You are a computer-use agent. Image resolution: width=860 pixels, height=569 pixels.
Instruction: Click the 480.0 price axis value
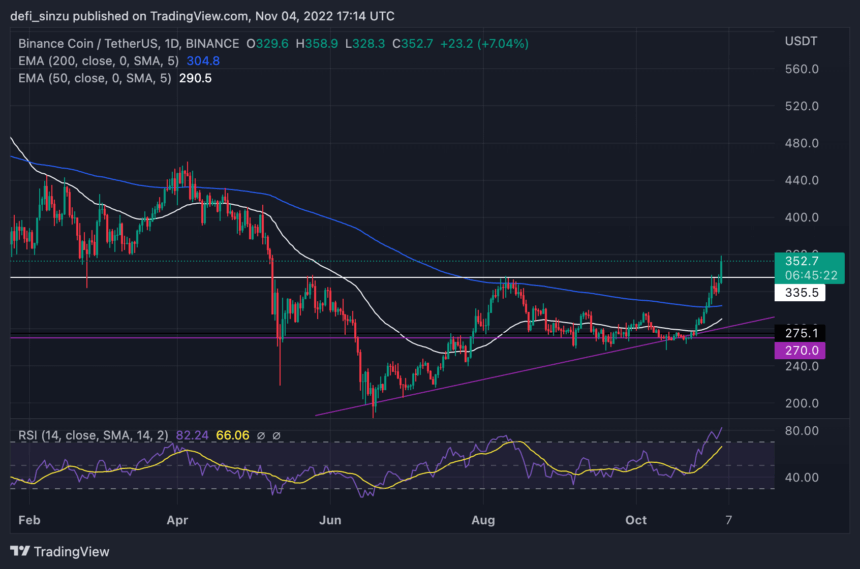(x=802, y=143)
